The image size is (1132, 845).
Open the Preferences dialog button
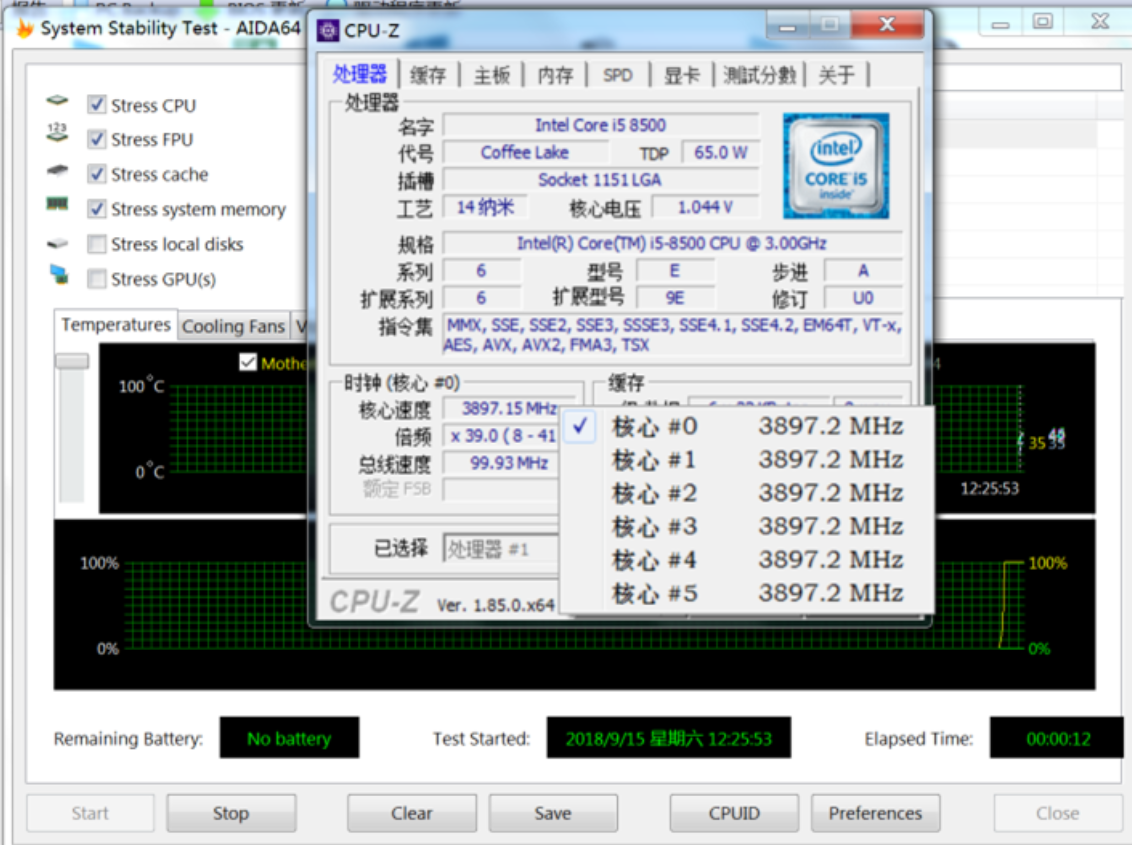point(875,813)
